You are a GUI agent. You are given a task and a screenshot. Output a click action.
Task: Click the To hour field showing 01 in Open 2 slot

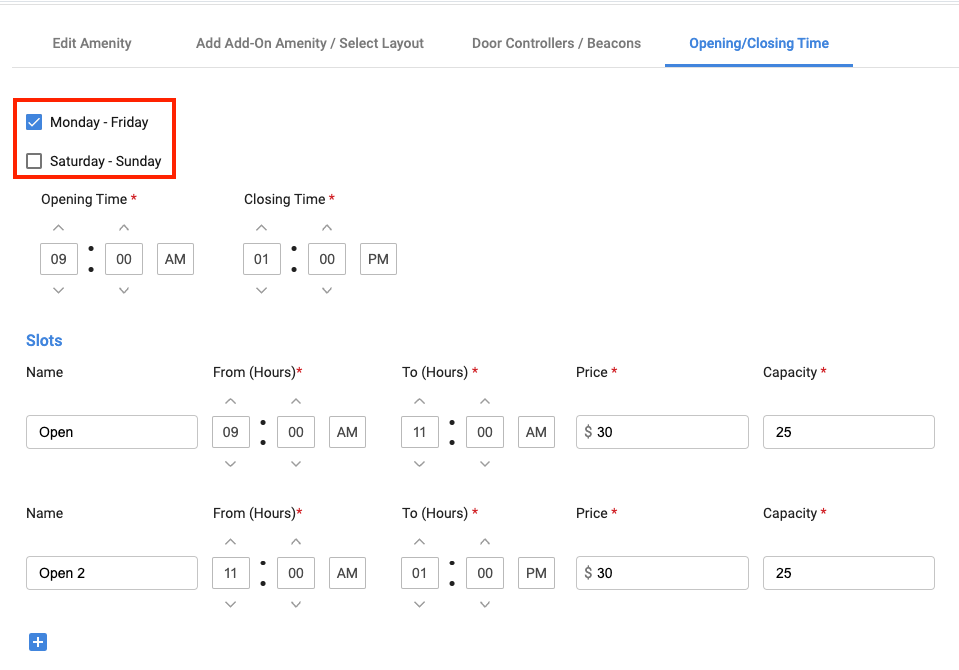[x=420, y=573]
